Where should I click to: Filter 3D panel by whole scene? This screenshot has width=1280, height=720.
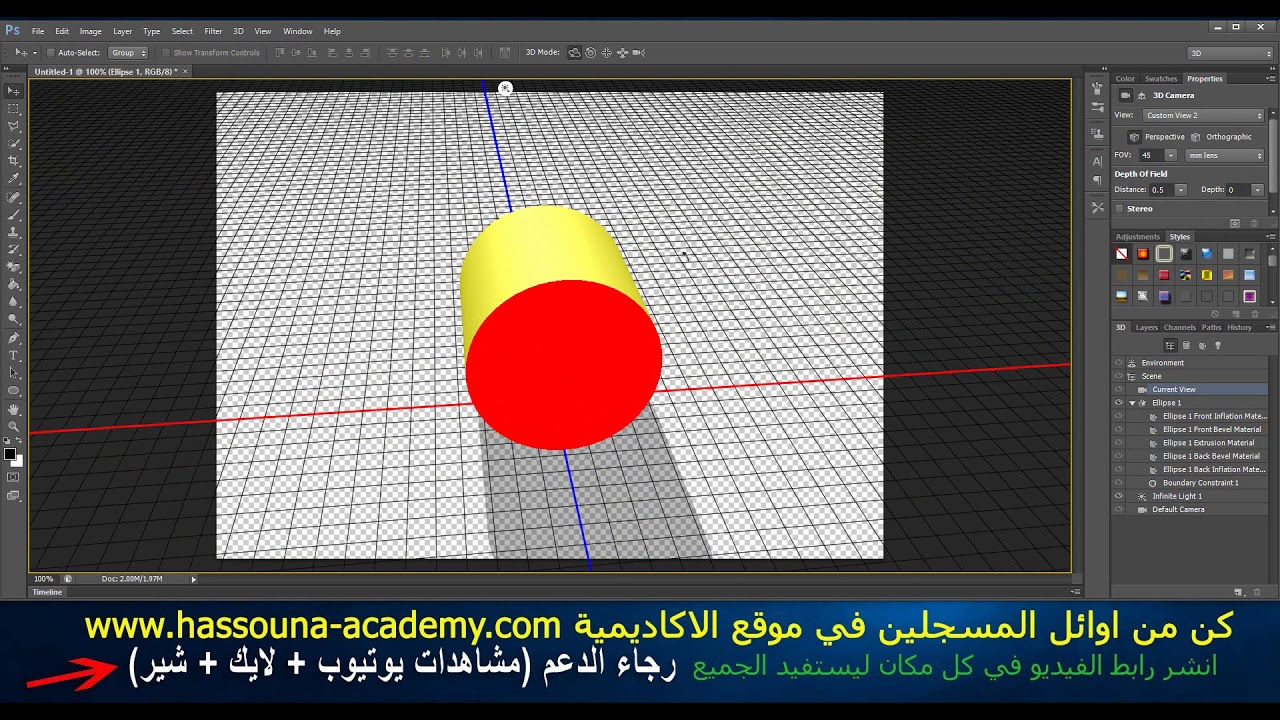[x=1170, y=345]
